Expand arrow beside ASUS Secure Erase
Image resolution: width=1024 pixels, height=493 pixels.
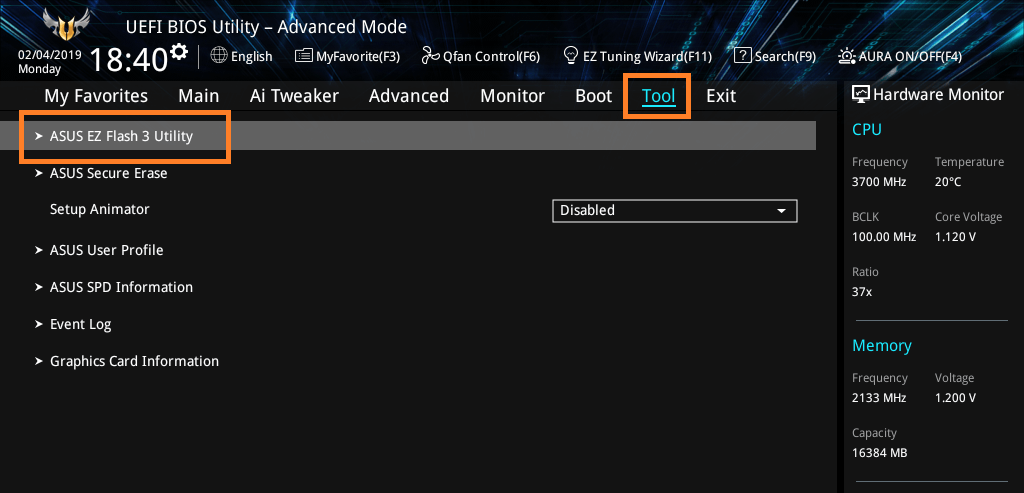click(x=39, y=173)
